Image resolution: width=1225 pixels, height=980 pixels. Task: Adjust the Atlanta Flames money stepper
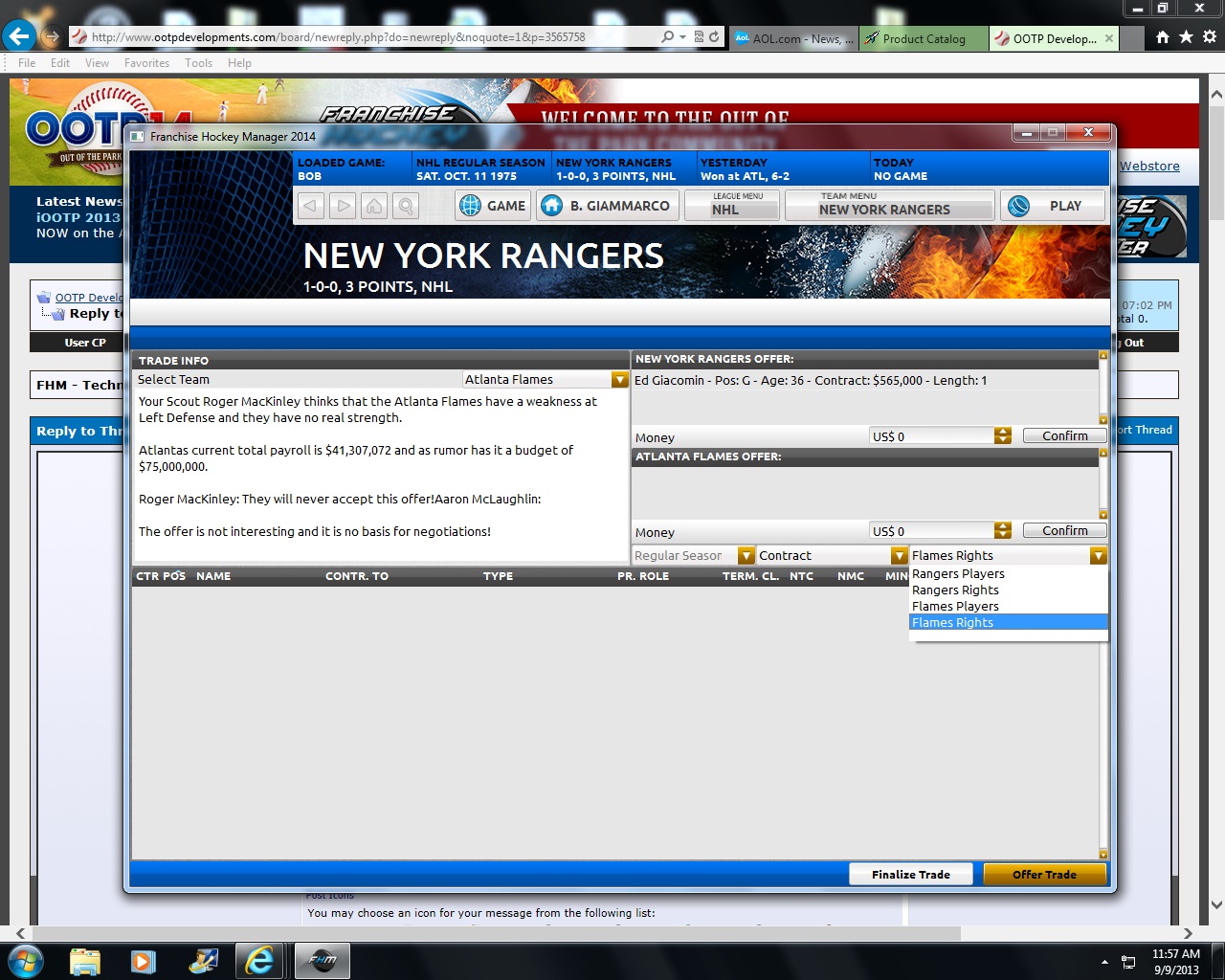click(x=1002, y=531)
